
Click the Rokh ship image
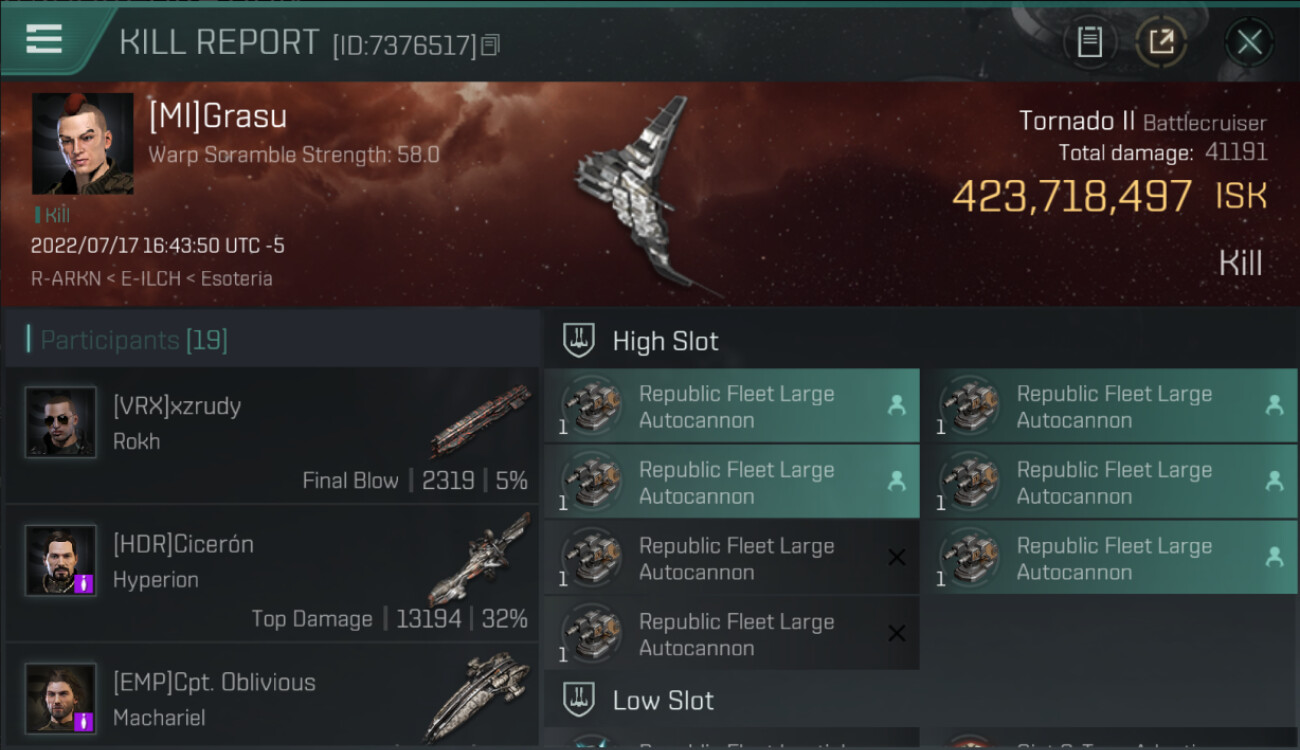tap(481, 421)
